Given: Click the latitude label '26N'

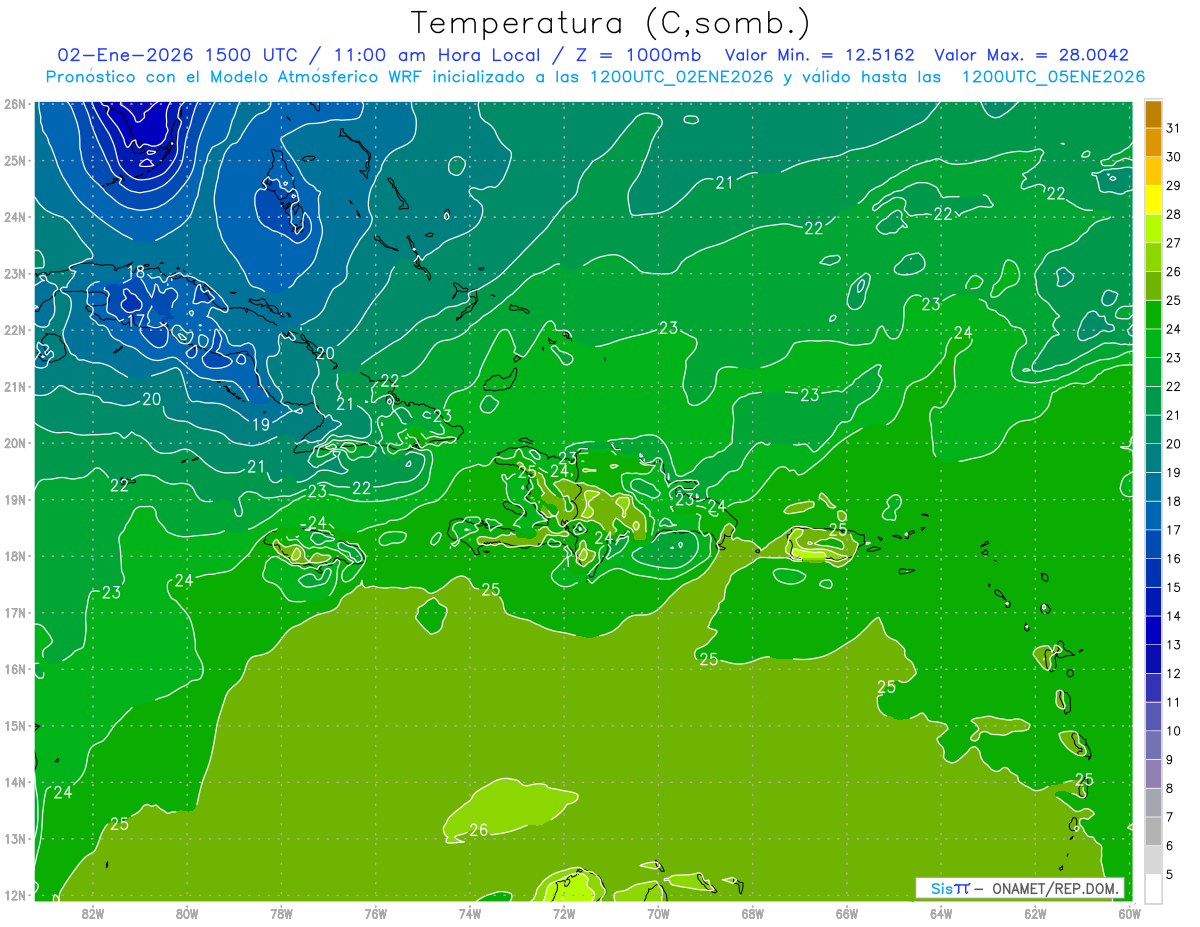Looking at the screenshot, I should click(x=14, y=104).
